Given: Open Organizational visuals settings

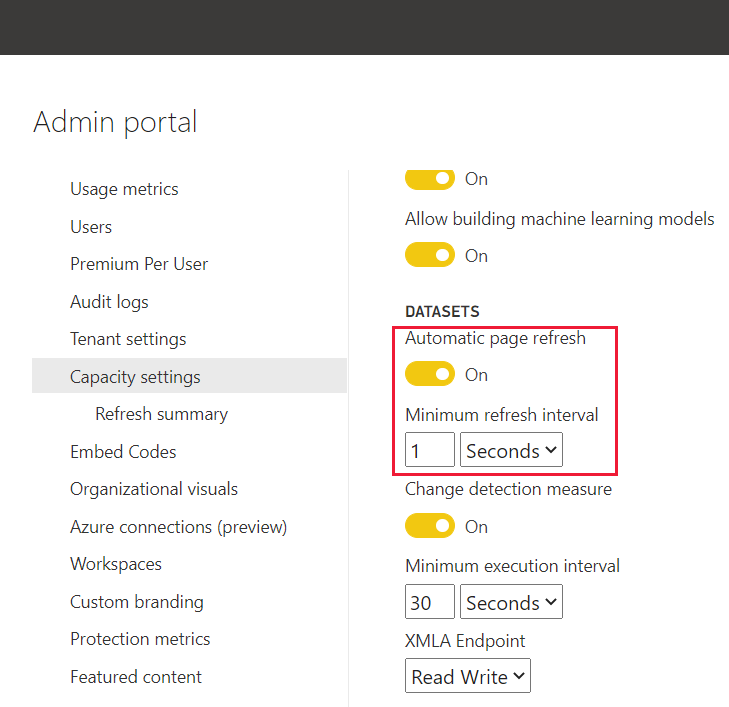Looking at the screenshot, I should 154,489.
